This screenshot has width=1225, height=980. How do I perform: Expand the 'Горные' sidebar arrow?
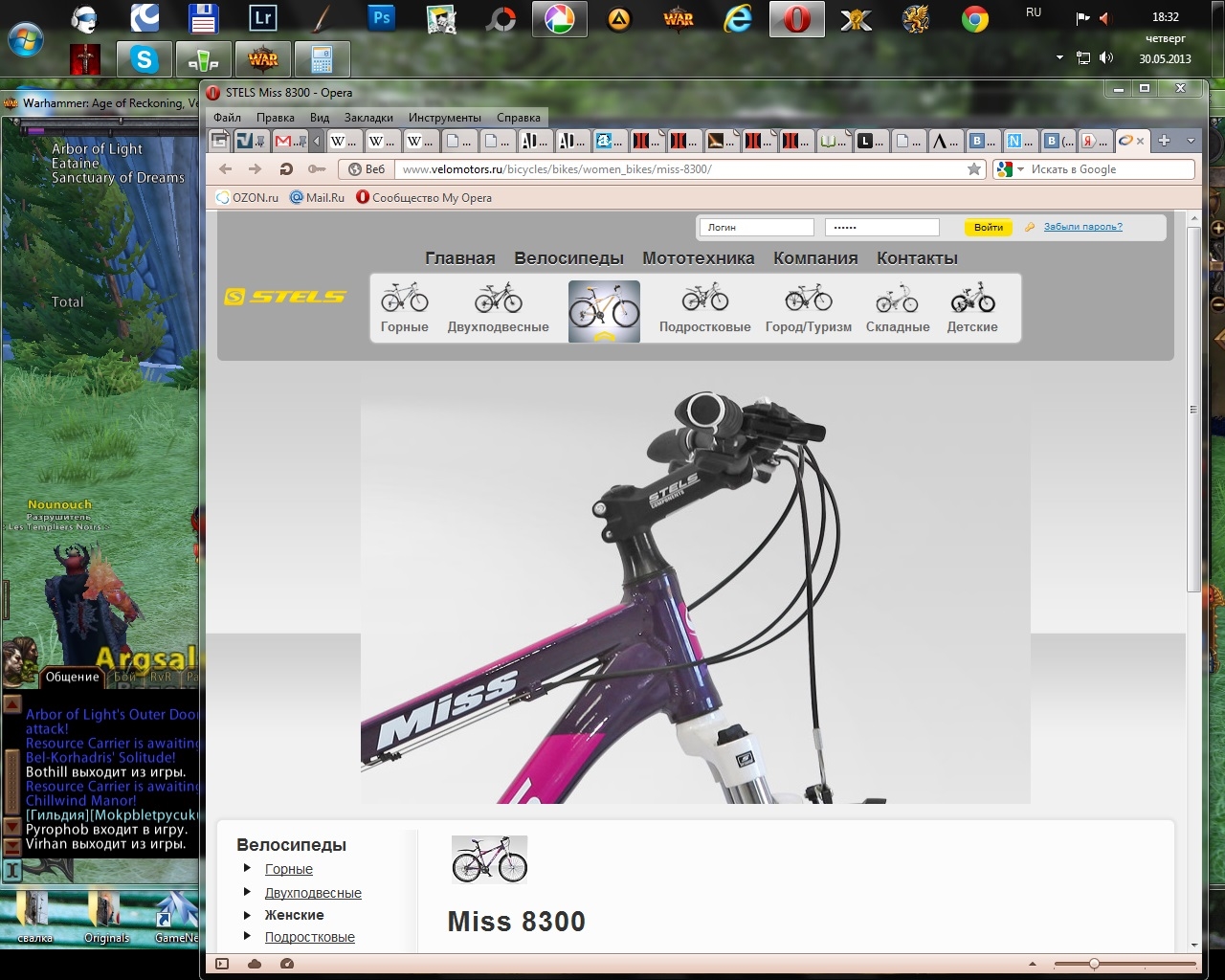(247, 868)
